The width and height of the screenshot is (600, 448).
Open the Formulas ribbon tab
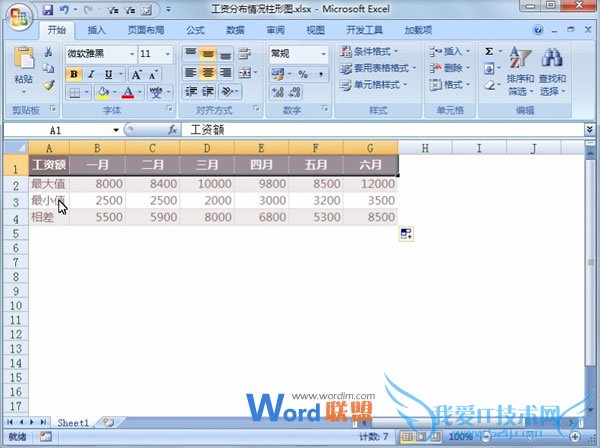pyautogui.click(x=195, y=30)
